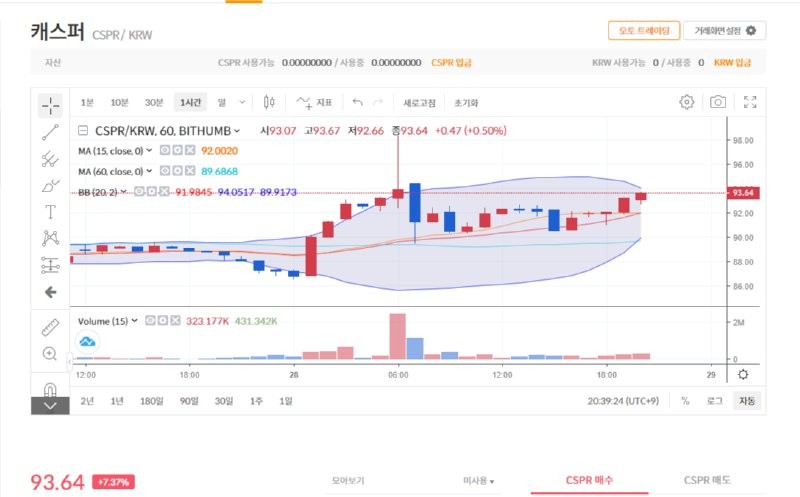Image resolution: width=800 pixels, height=497 pixels.
Task: Click the KRW 입금 link
Action: coord(732,62)
